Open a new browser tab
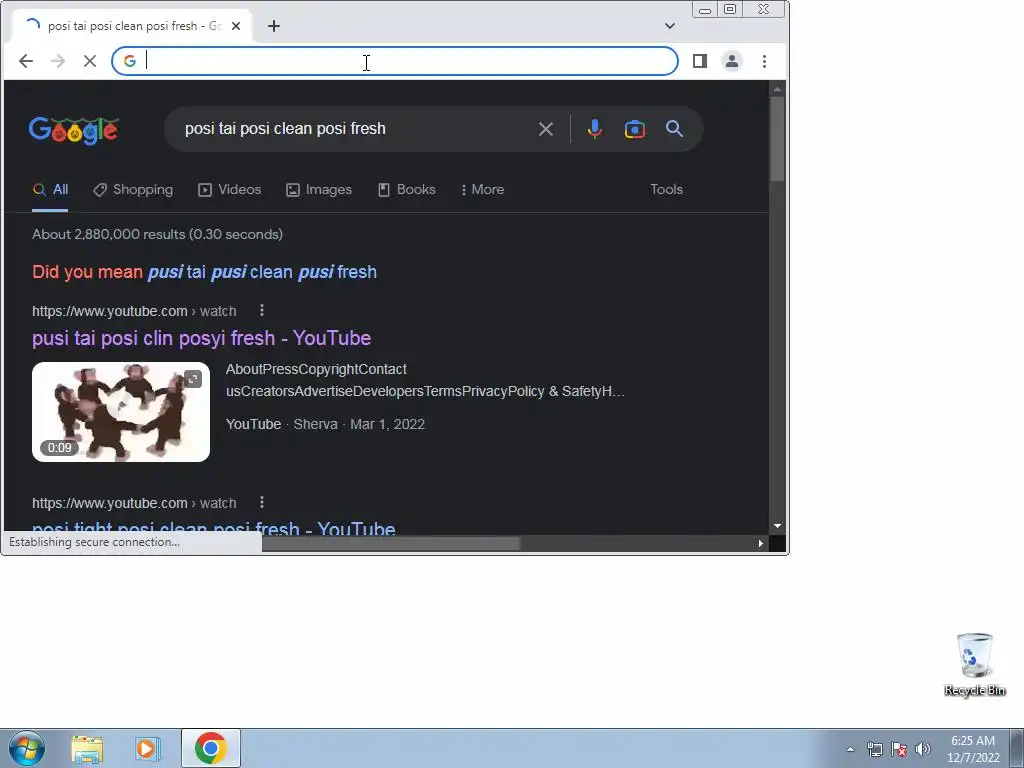Viewport: 1024px width, 768px height. [274, 26]
